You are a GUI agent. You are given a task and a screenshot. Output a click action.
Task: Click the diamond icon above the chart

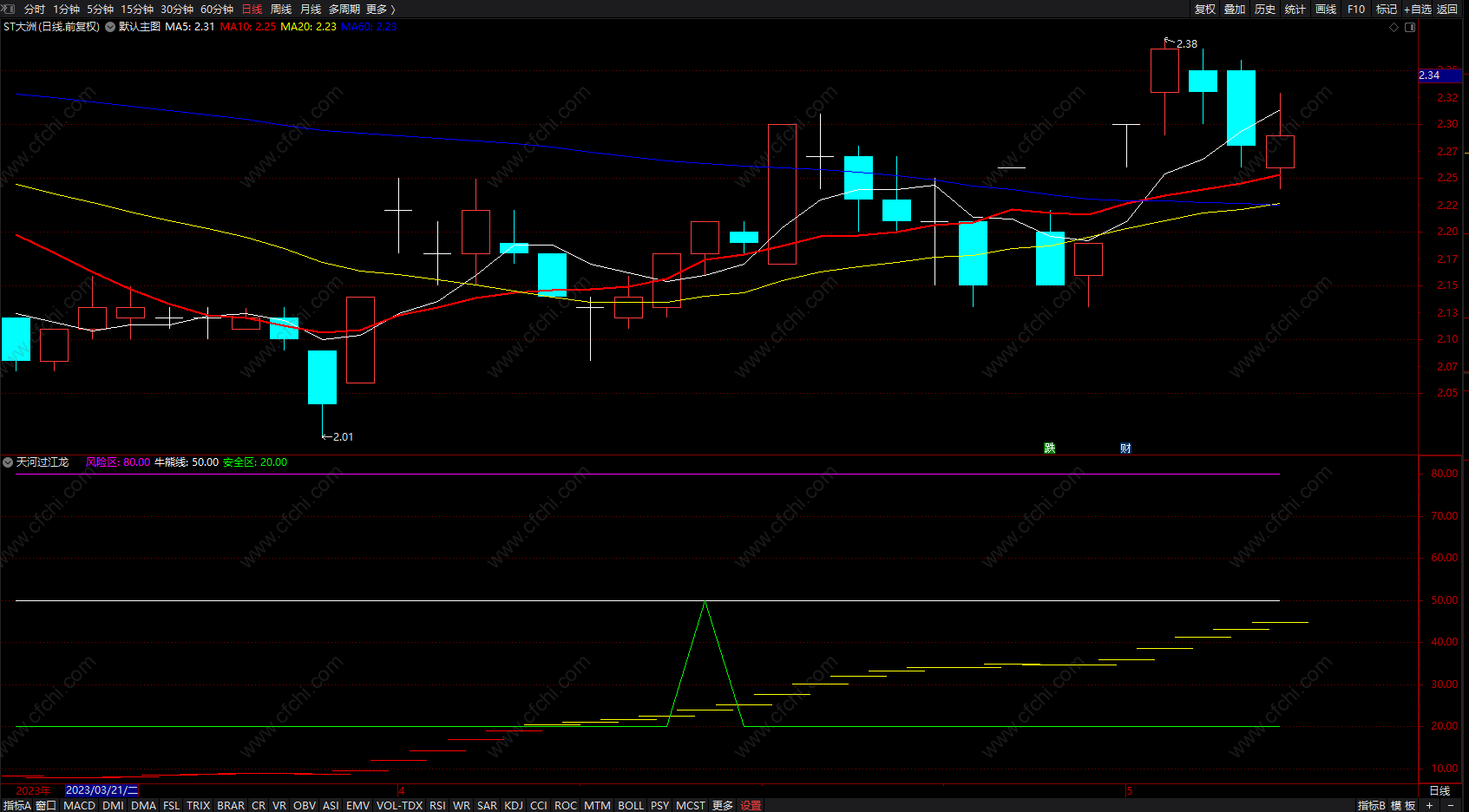(1394, 28)
